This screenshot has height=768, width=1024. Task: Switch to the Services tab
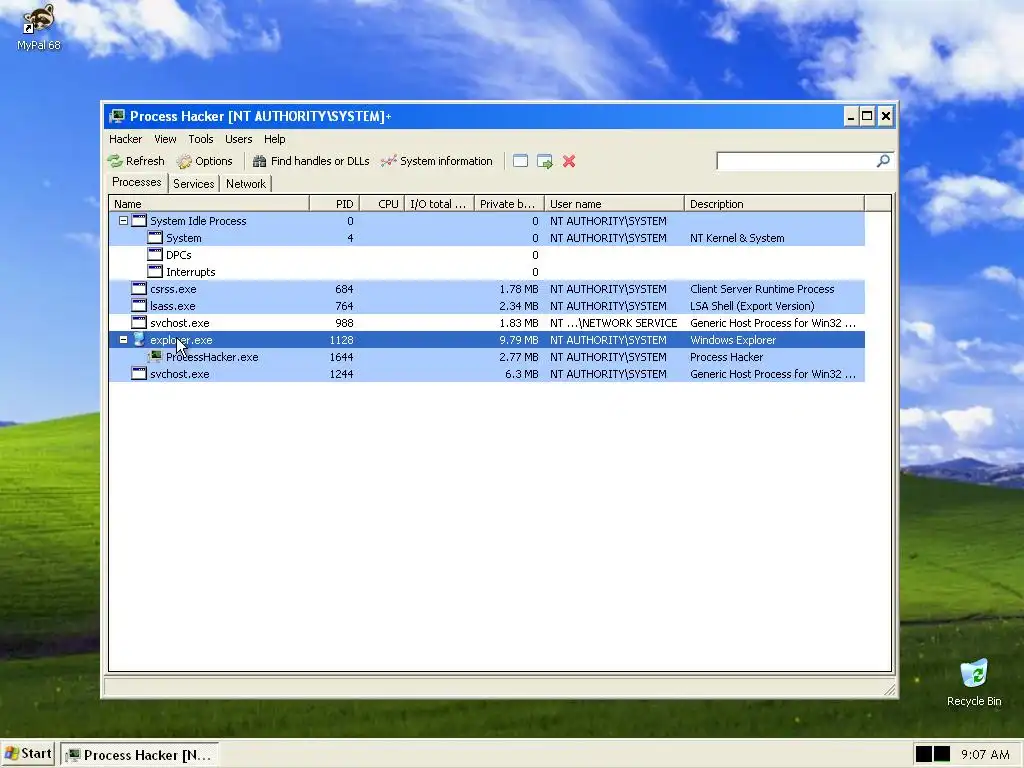pos(193,184)
